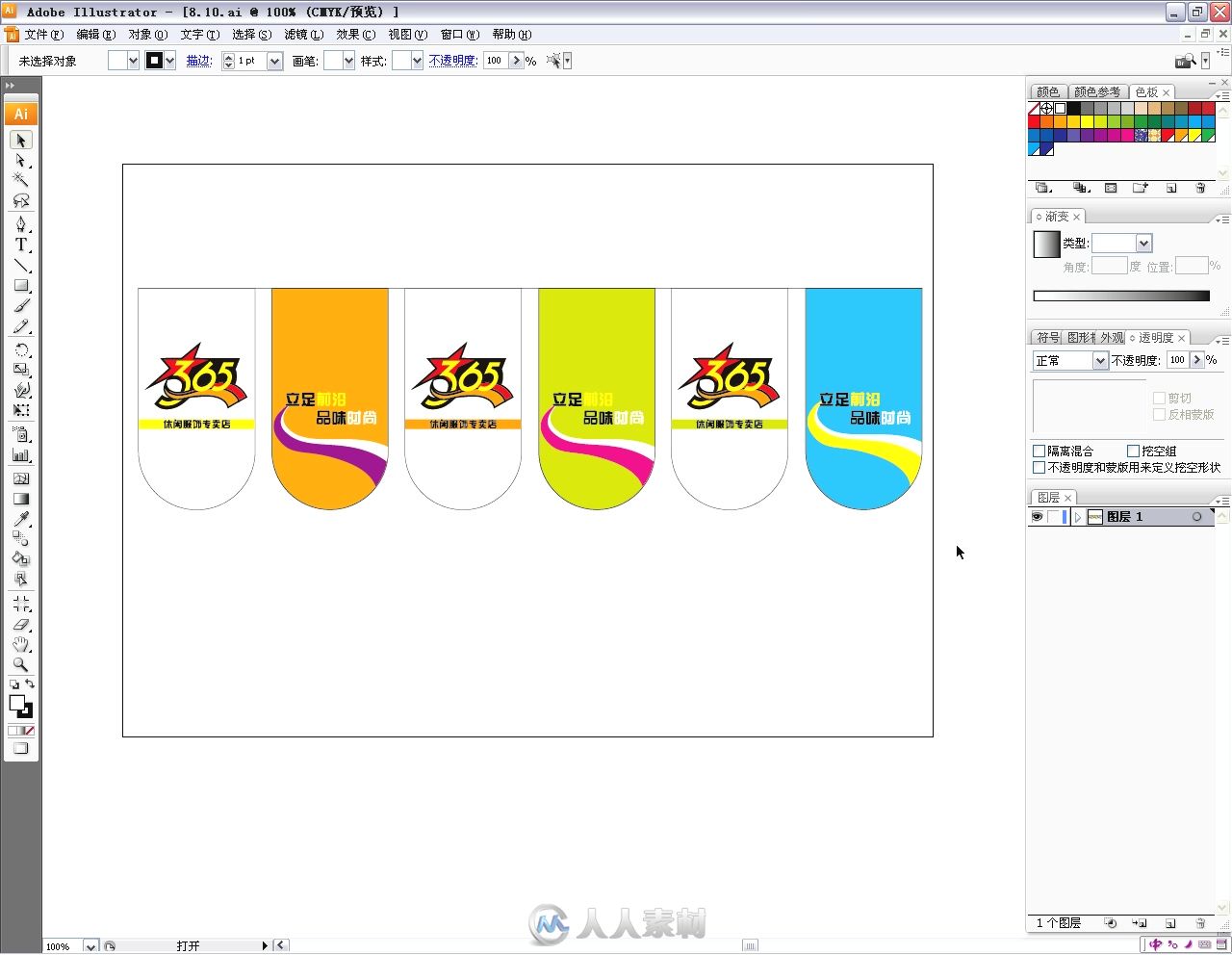Viewport: 1232px width, 955px height.
Task: Click new swatch icon in Swatches panel
Action: [x=1171, y=189]
